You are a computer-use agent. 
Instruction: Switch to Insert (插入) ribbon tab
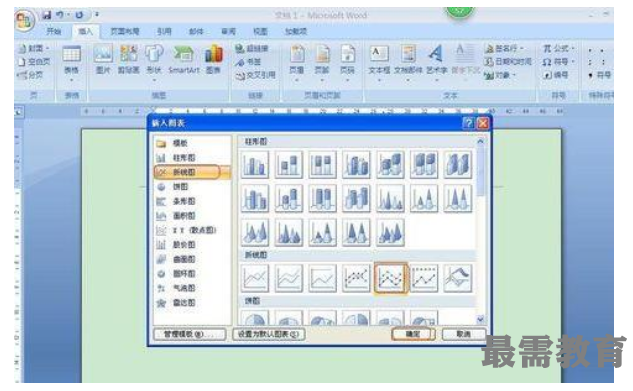tap(85, 31)
